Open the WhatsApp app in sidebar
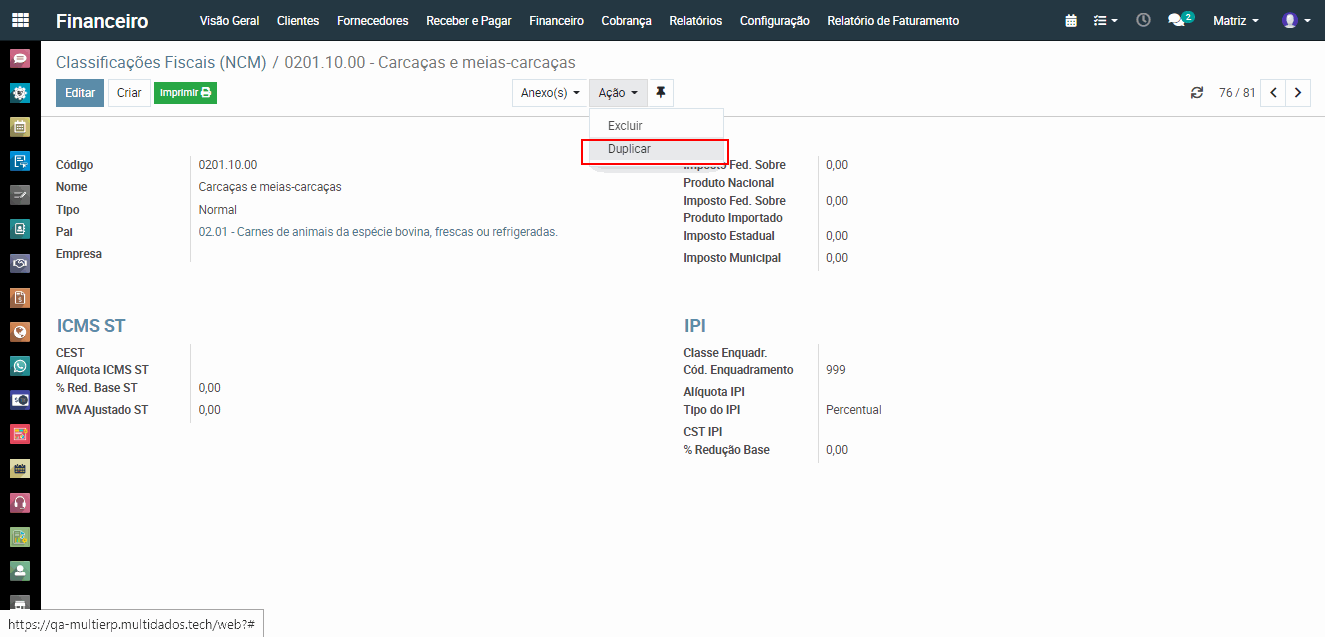Viewport: 1325px width, 637px height. (20, 366)
